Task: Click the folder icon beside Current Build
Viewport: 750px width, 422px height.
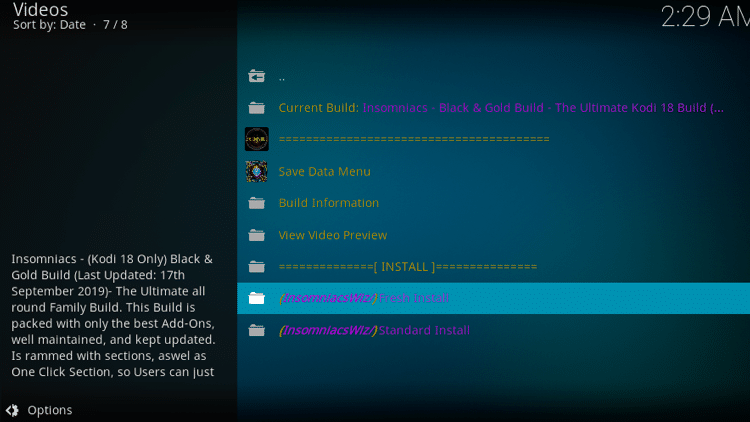Action: [x=257, y=108]
